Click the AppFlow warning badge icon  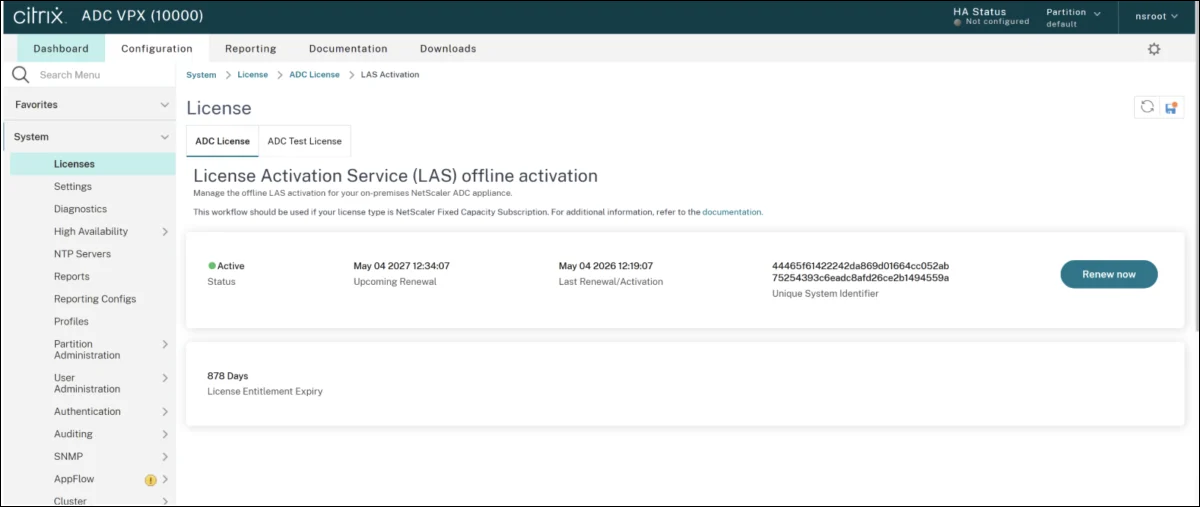(x=150, y=480)
